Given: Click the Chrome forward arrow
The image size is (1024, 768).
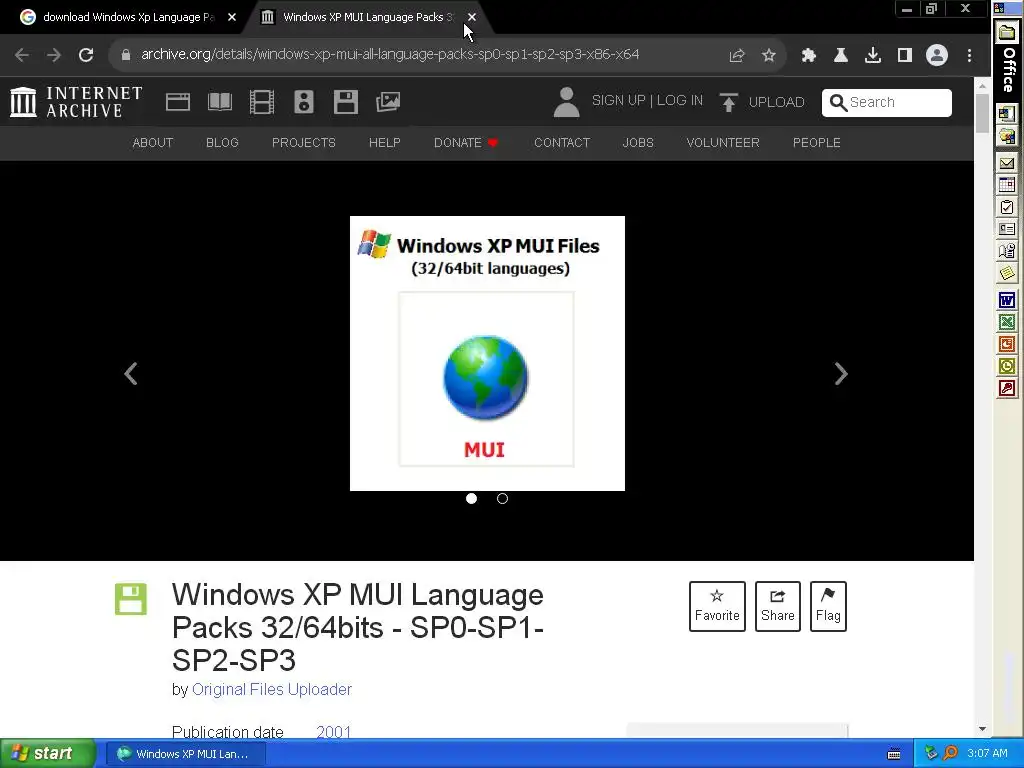Looking at the screenshot, I should click(54, 55).
